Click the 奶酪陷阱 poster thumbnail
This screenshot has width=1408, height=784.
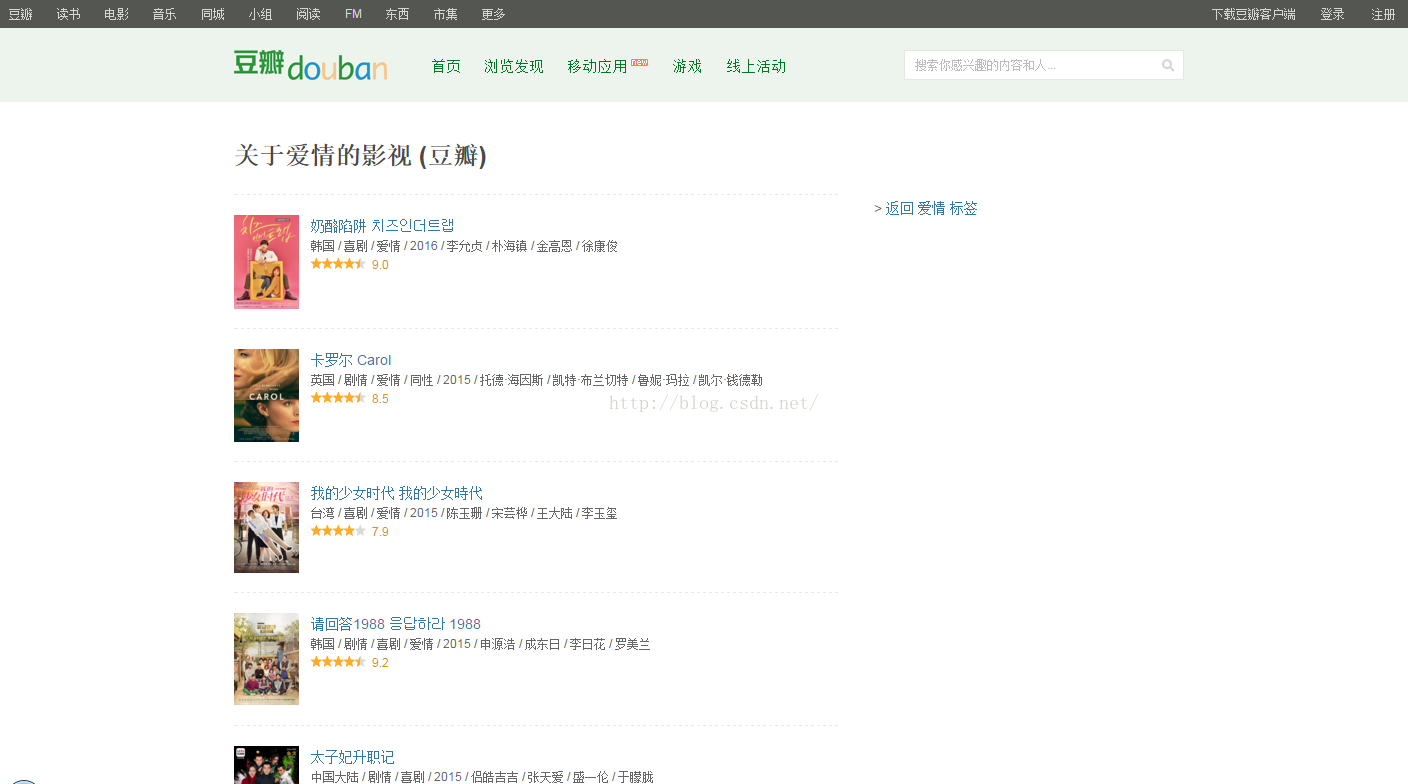(266, 262)
